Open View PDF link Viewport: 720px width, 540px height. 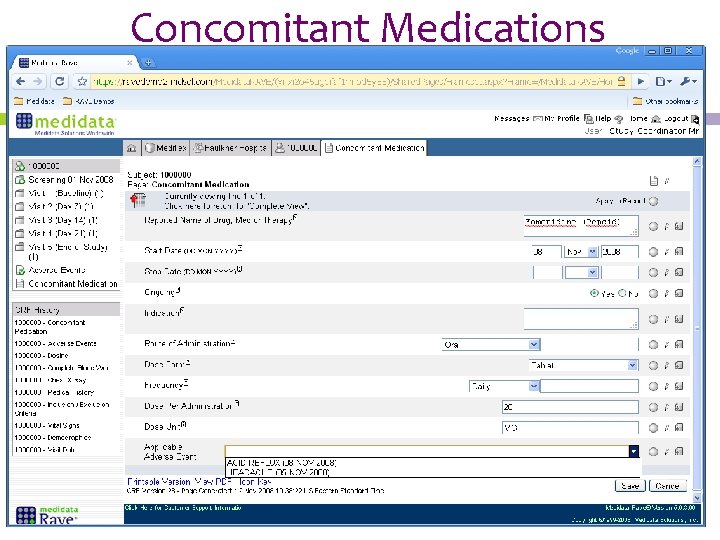(213, 482)
